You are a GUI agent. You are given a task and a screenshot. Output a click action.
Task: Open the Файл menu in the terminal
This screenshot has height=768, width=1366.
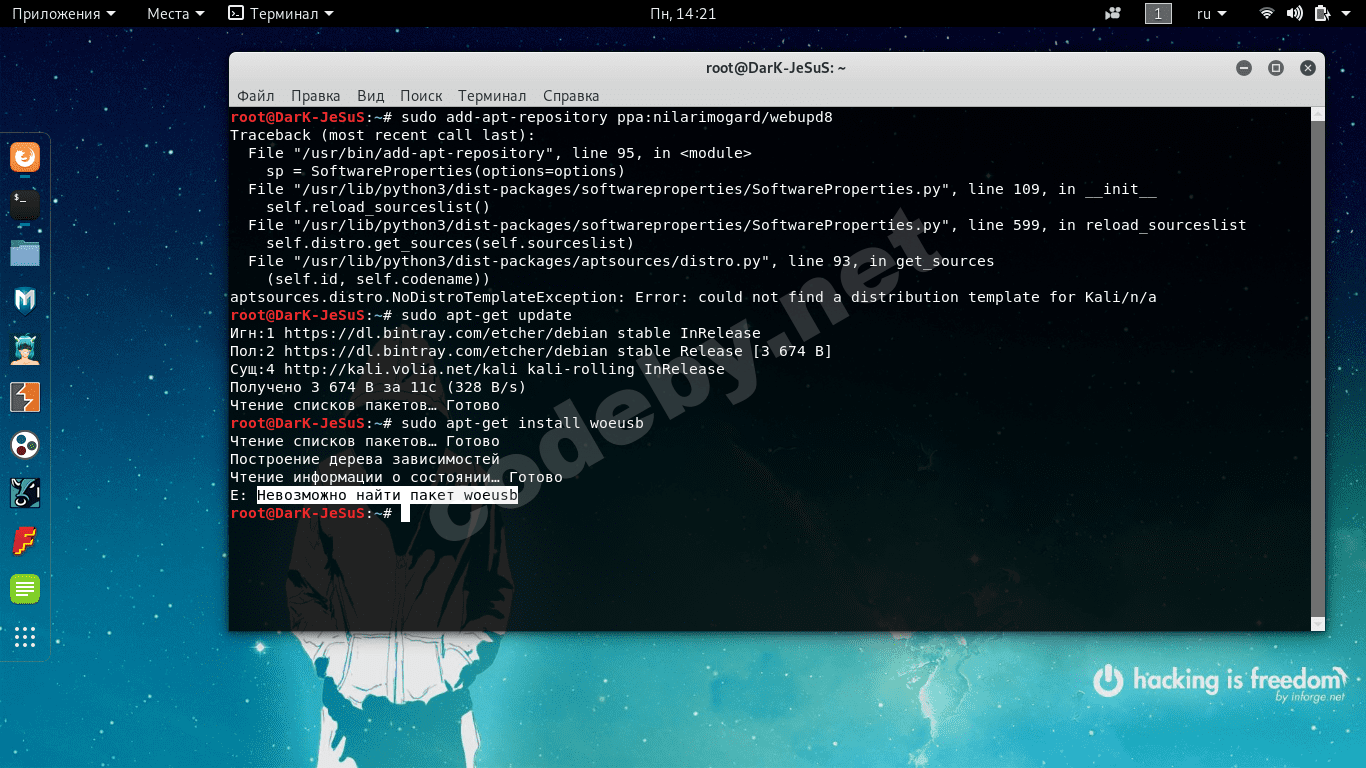256,96
